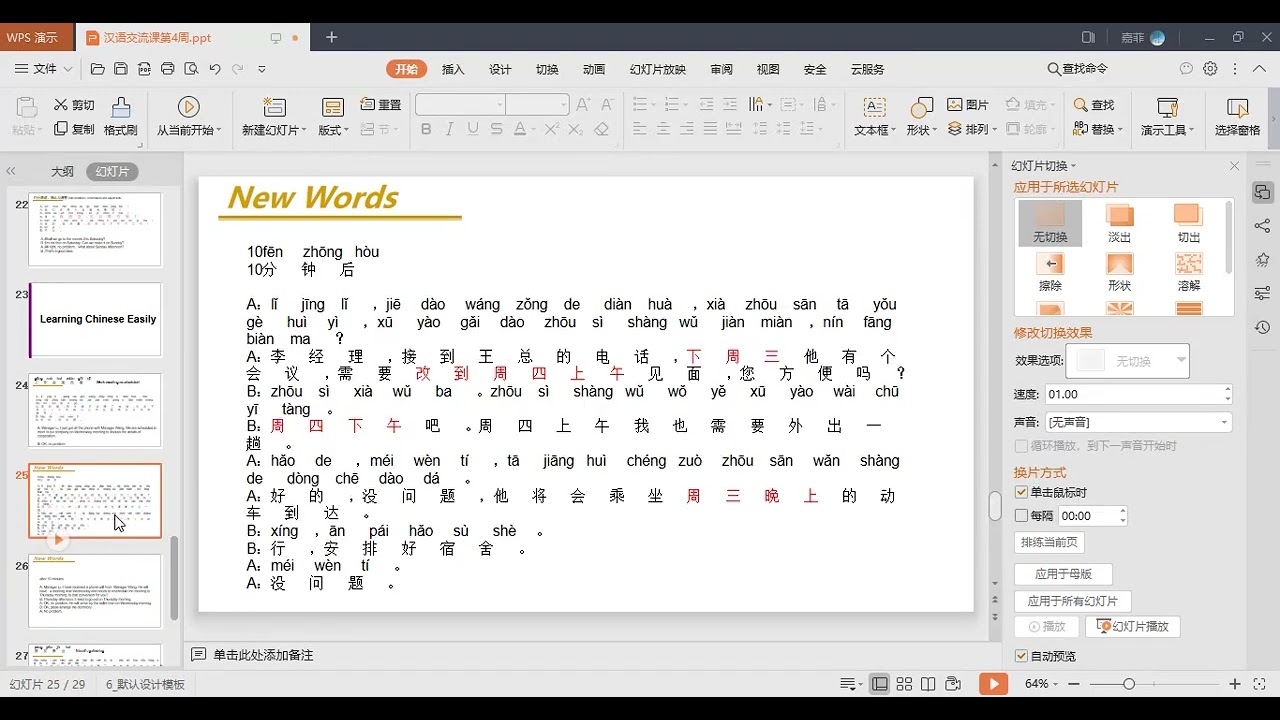The width and height of the screenshot is (1280, 720).
Task: Open the quick access toolbar customize arrow
Action: coord(262,69)
